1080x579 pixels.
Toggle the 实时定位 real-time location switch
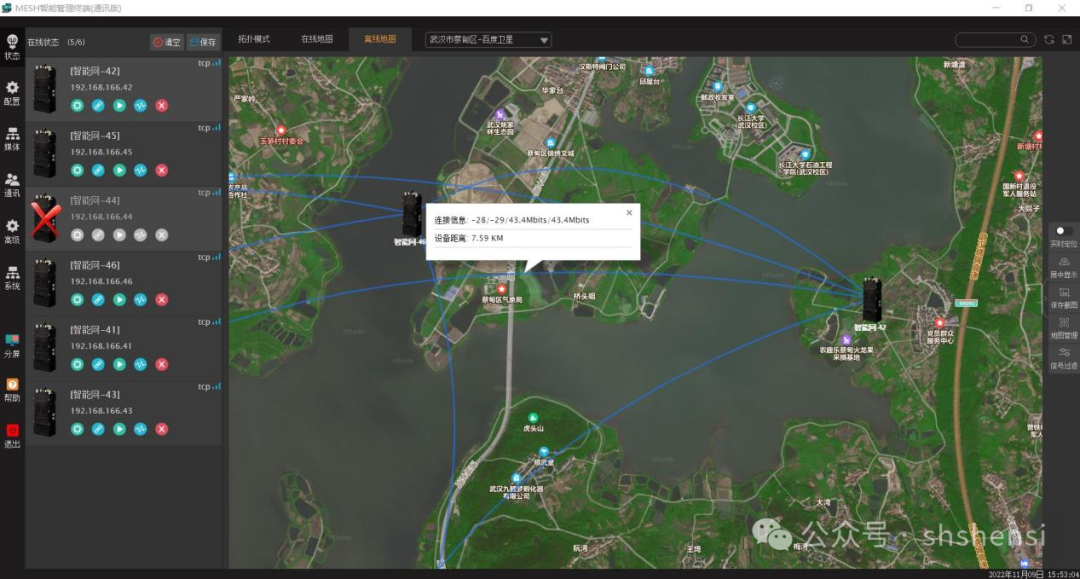(1063, 231)
